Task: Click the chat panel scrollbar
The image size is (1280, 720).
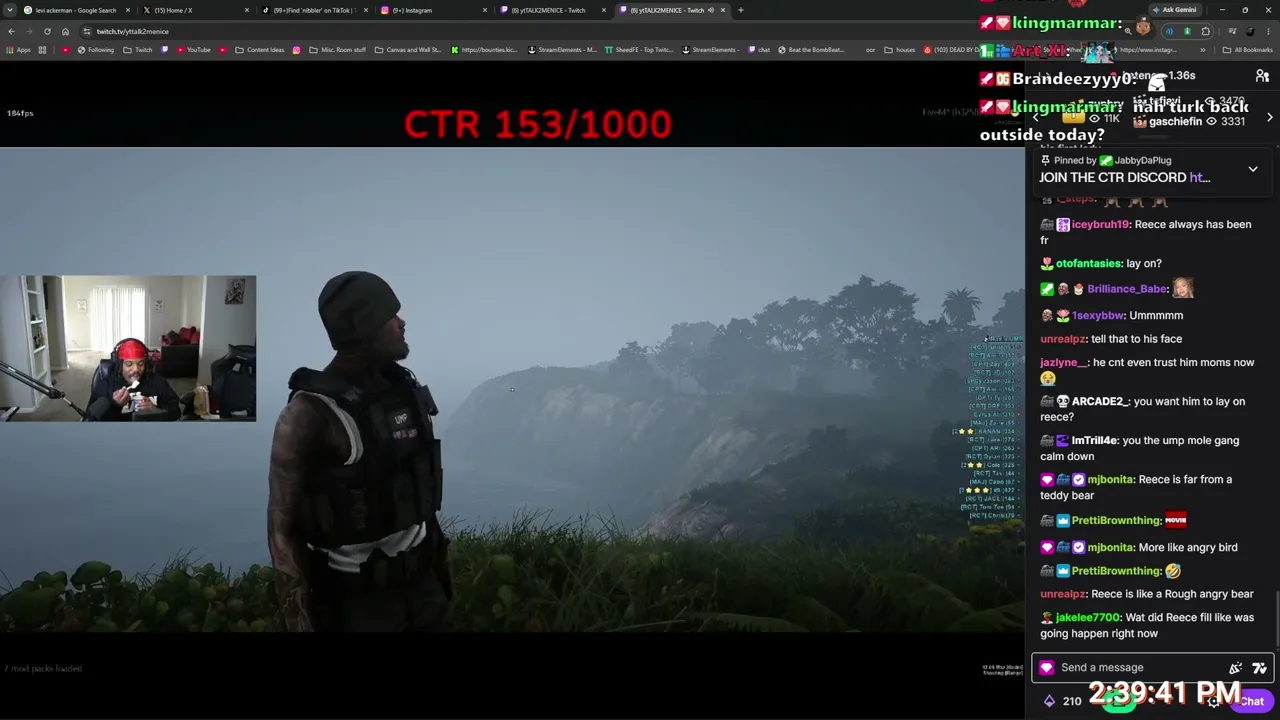Action: point(1277,618)
